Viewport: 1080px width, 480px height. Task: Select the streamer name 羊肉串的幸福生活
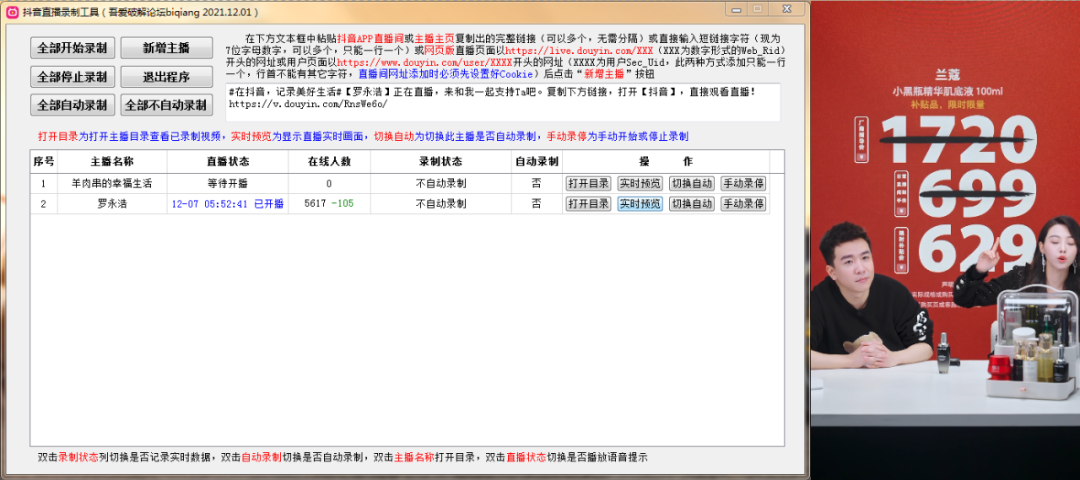[112, 184]
